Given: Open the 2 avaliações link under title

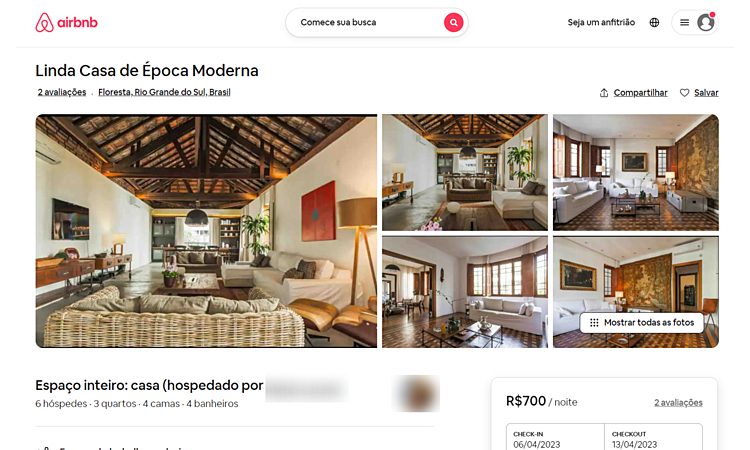Looking at the screenshot, I should 62,92.
